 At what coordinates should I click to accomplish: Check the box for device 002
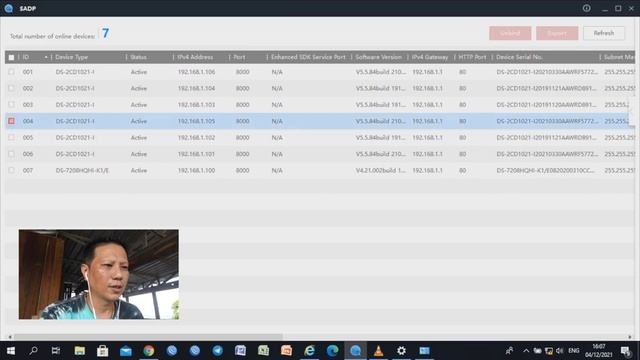(11, 88)
